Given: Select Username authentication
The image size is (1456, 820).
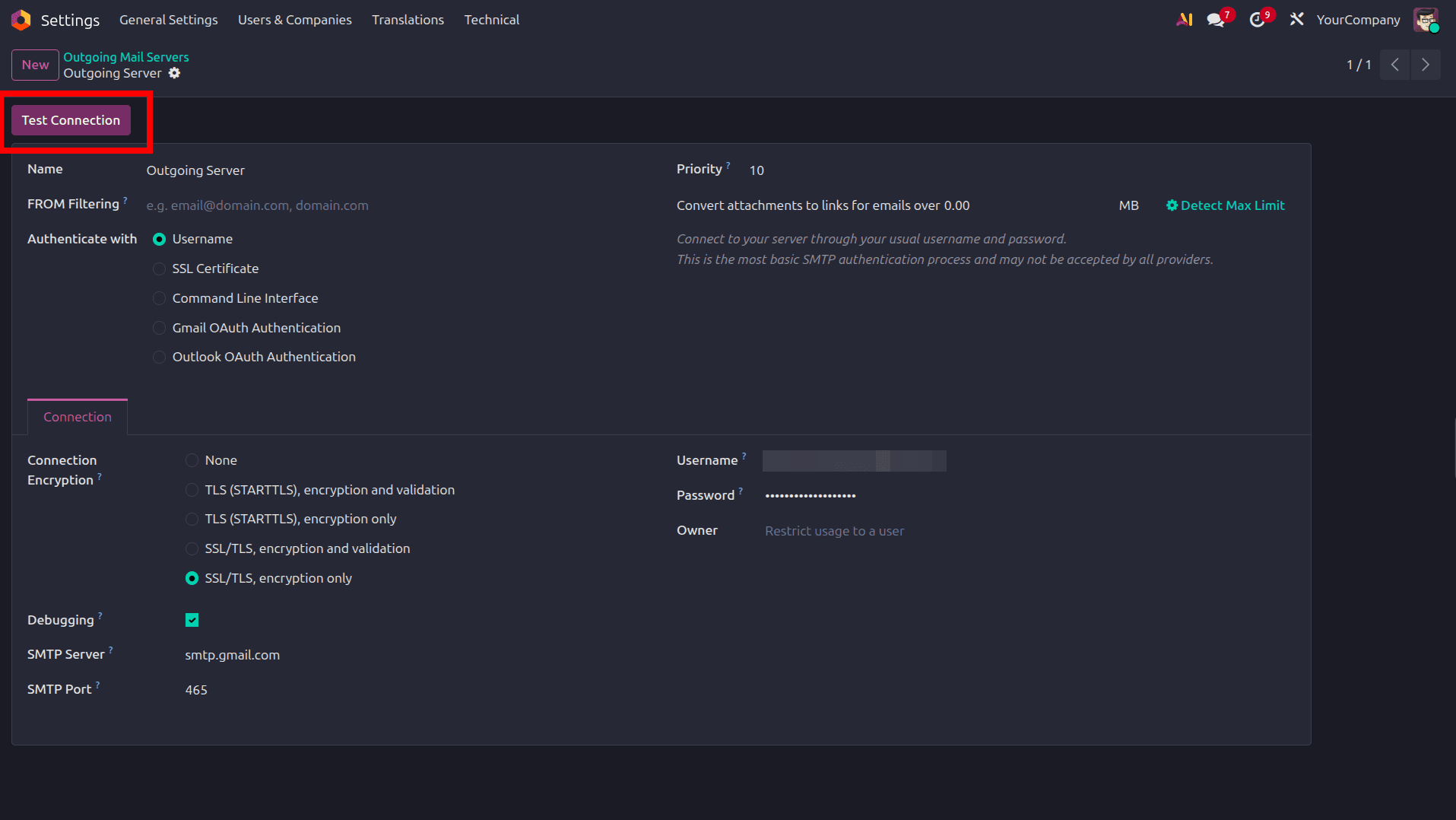Looking at the screenshot, I should (x=159, y=240).
